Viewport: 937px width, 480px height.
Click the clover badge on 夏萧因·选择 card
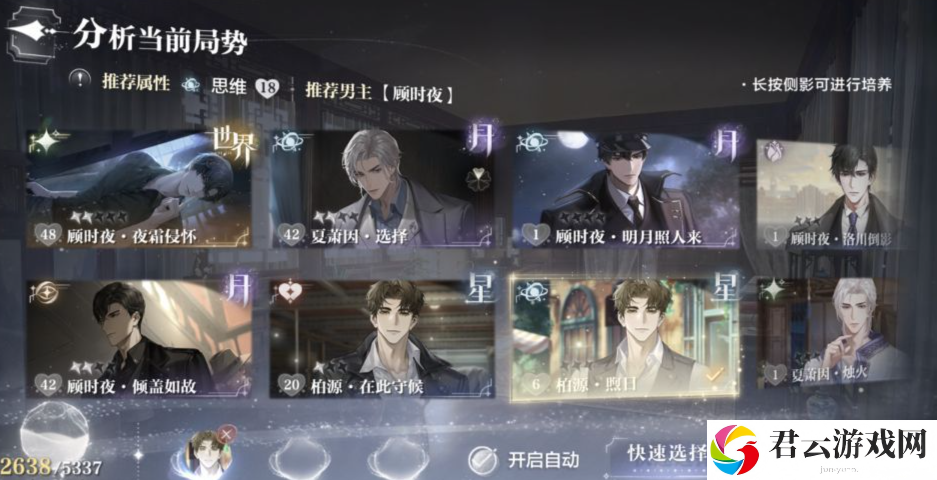click(x=478, y=178)
